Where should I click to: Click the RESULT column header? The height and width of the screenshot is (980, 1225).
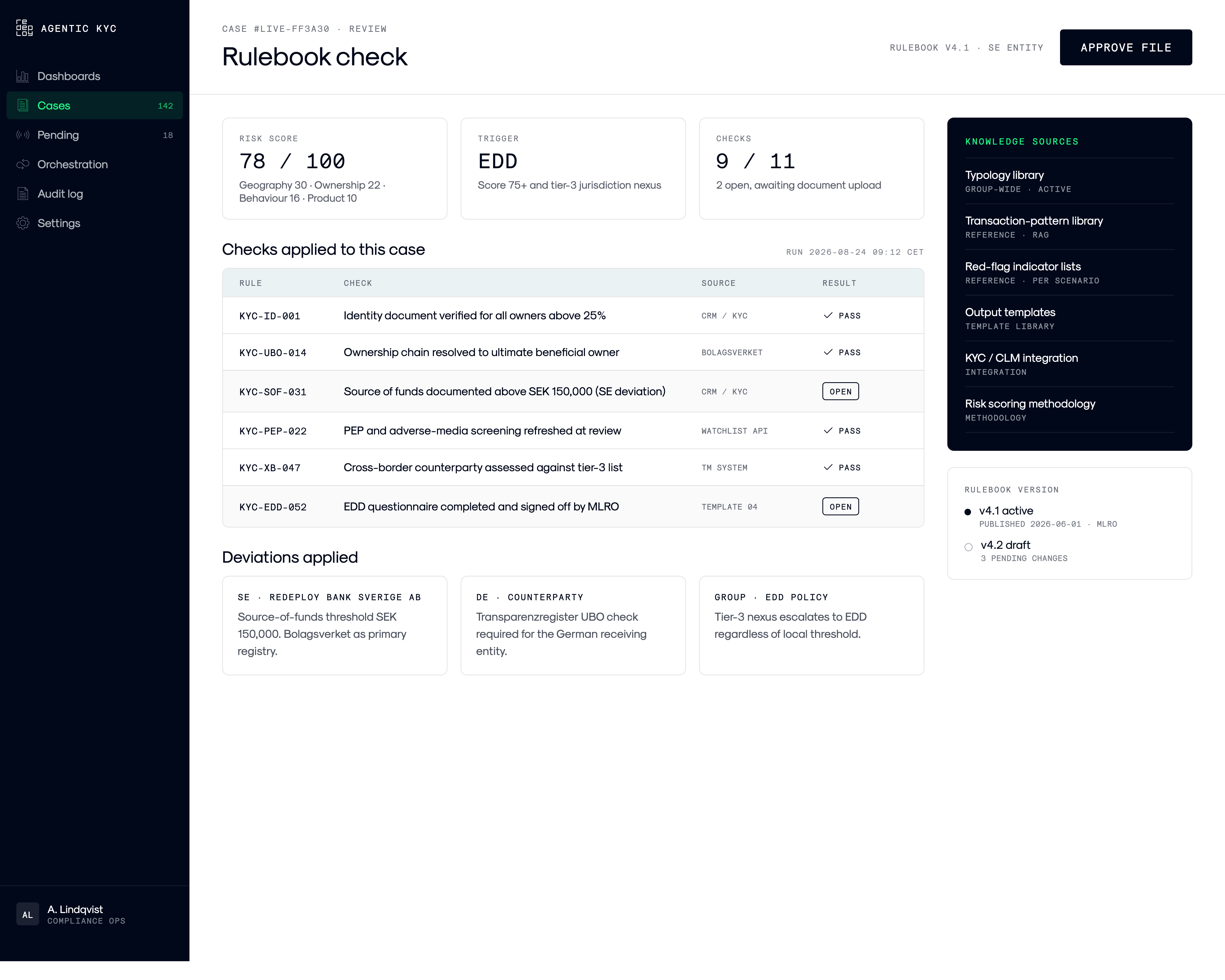click(x=839, y=283)
